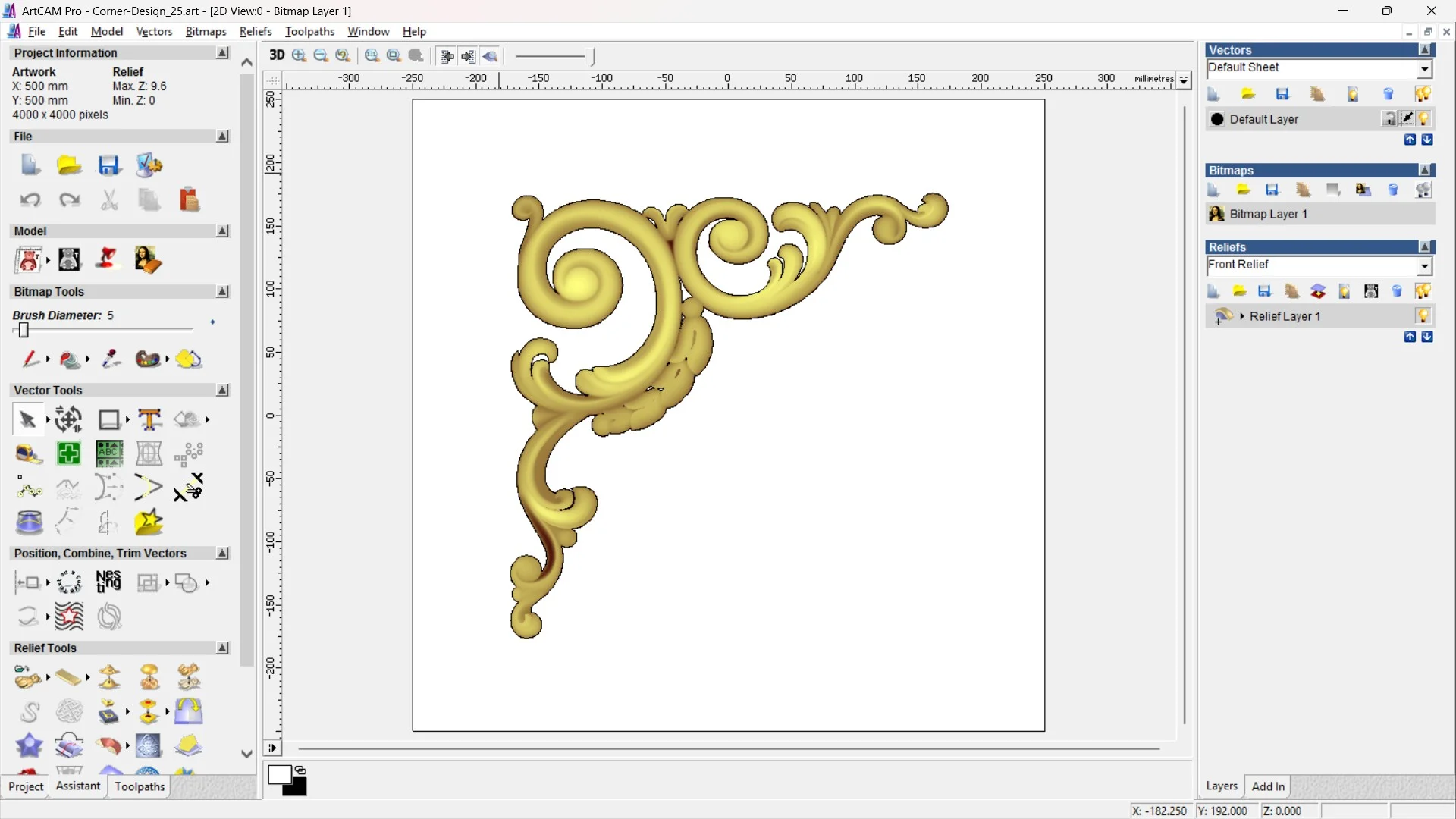
Task: Open the Front Relief dropdown
Action: click(1424, 265)
